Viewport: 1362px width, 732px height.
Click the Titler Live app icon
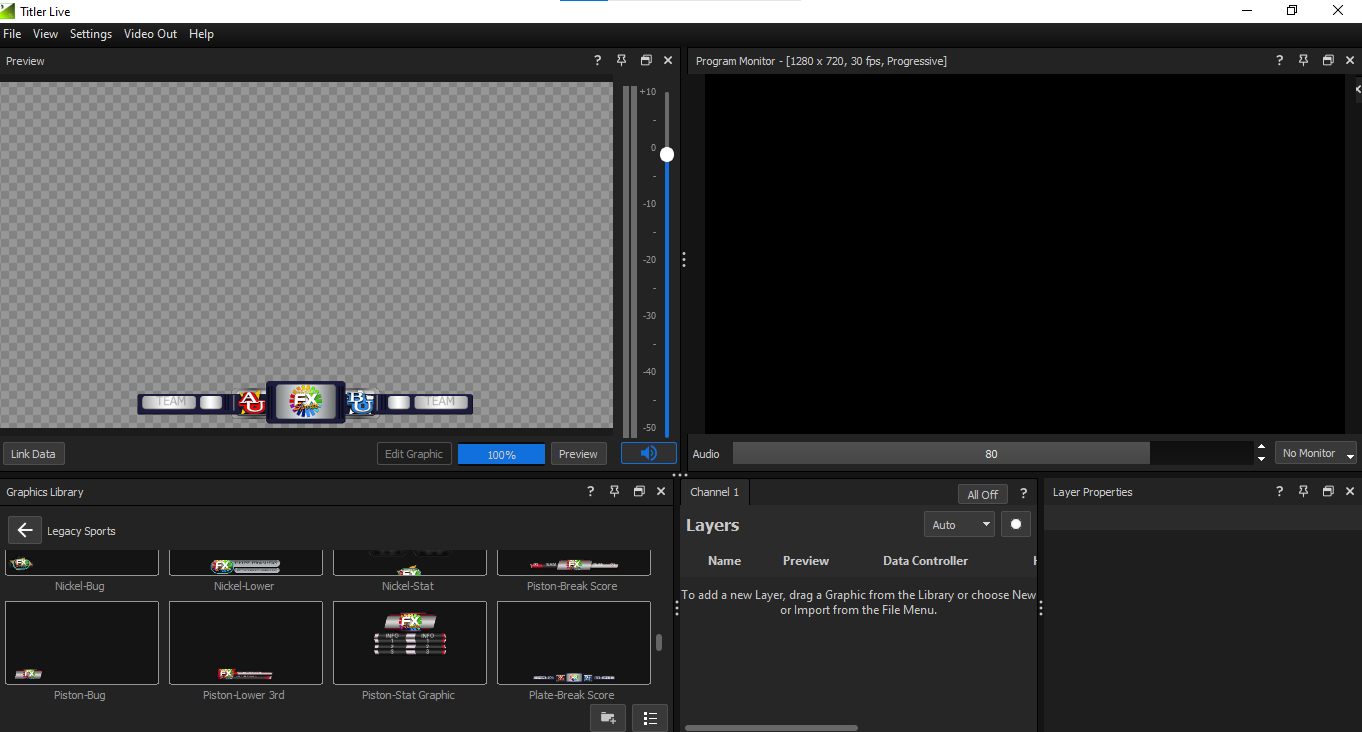tap(8, 11)
